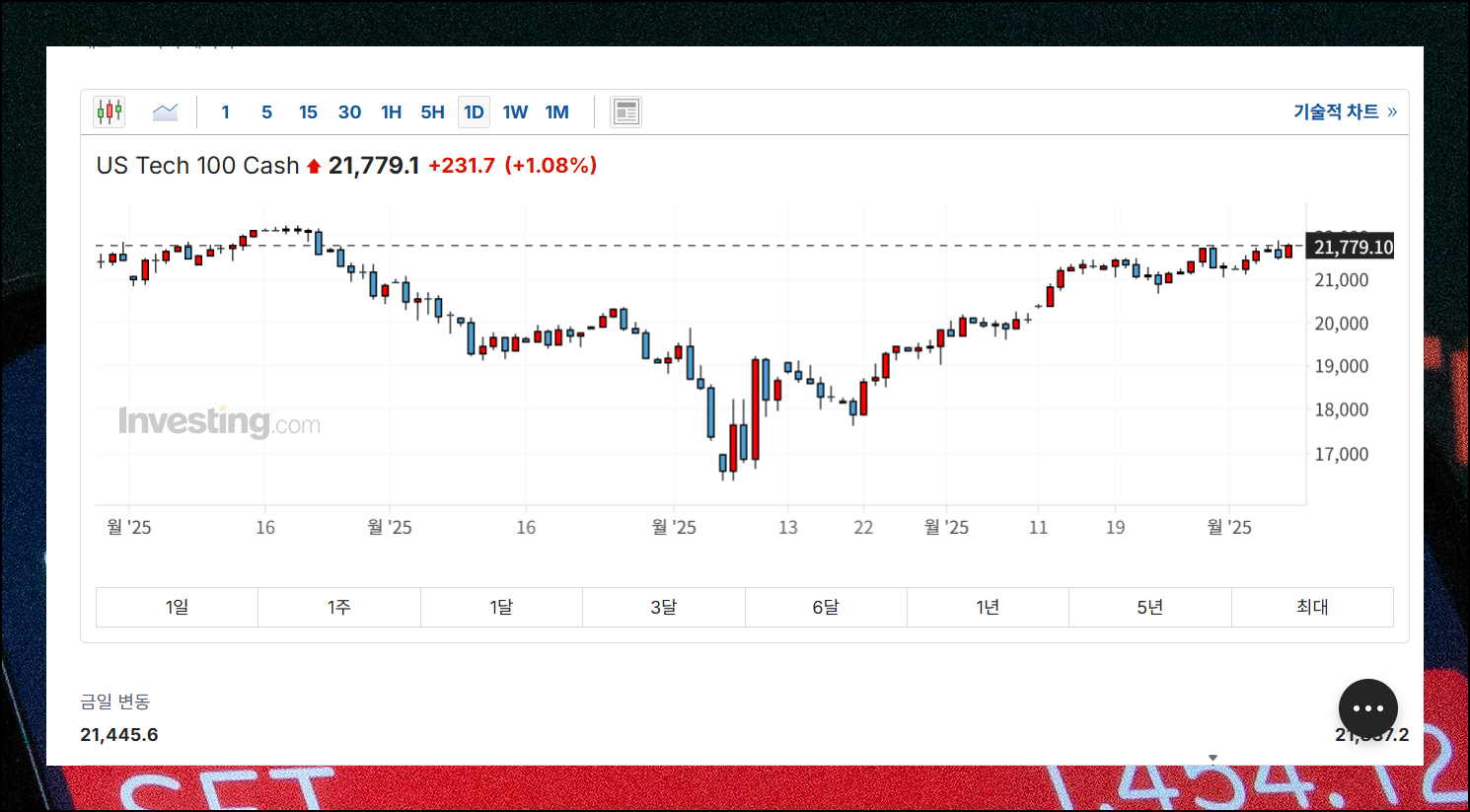1470x812 pixels.
Task: Click the 19,000 axis label
Action: coord(1341,366)
